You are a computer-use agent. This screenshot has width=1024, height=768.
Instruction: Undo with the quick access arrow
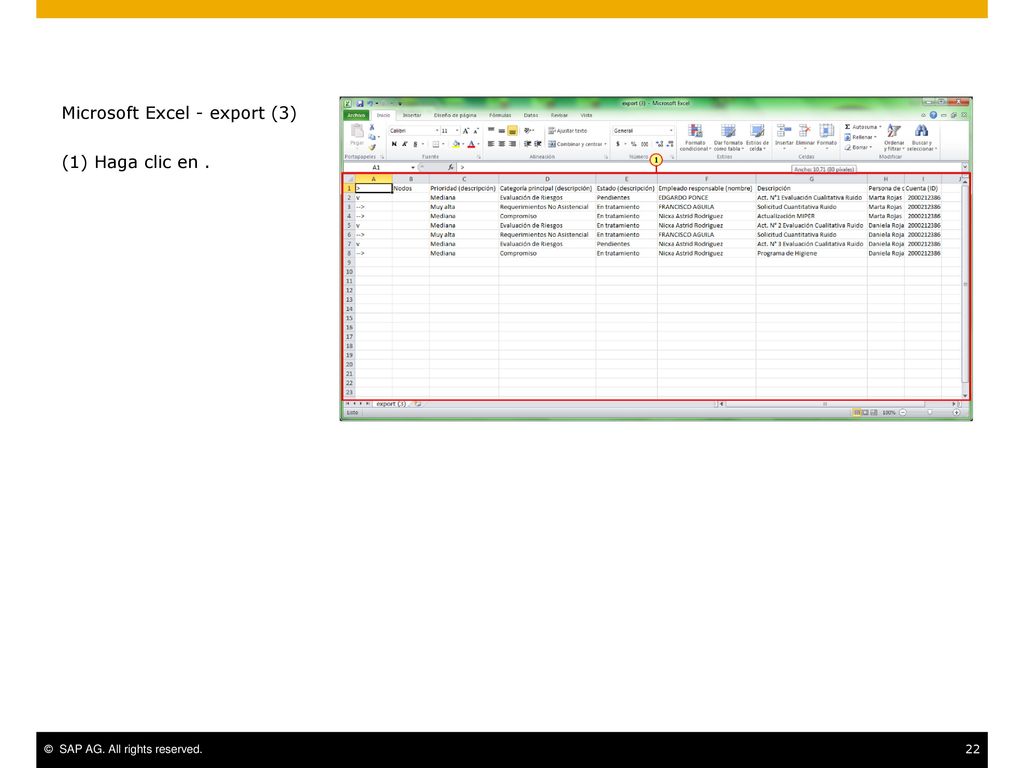click(x=370, y=103)
